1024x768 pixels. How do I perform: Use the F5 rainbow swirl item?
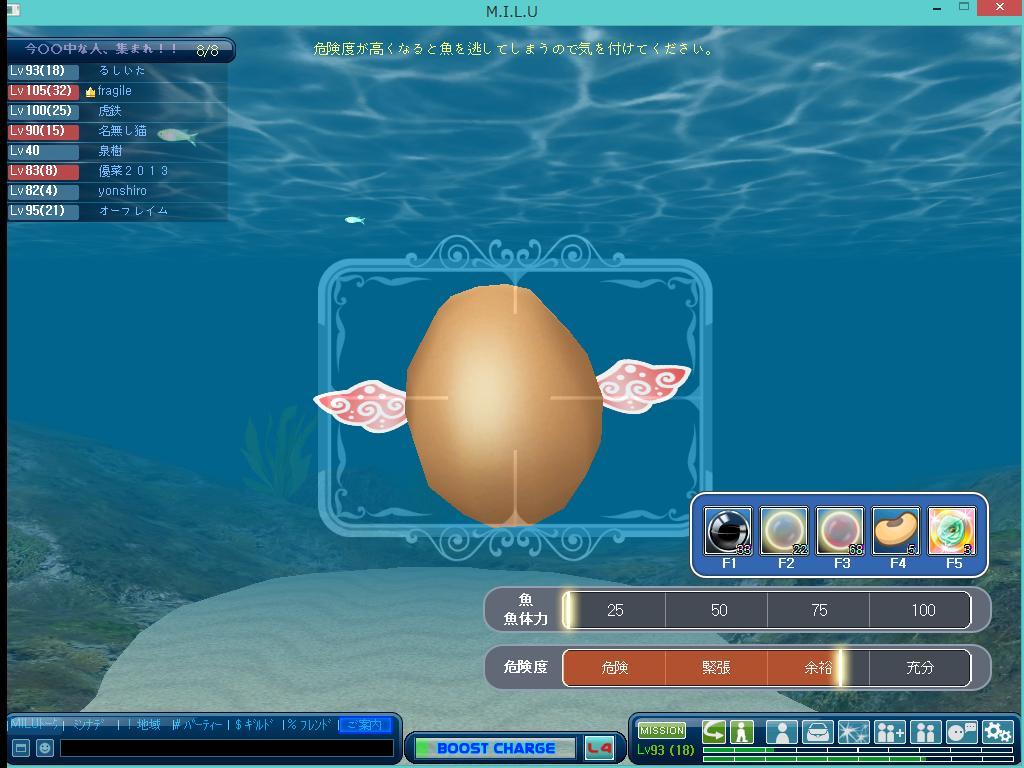952,531
